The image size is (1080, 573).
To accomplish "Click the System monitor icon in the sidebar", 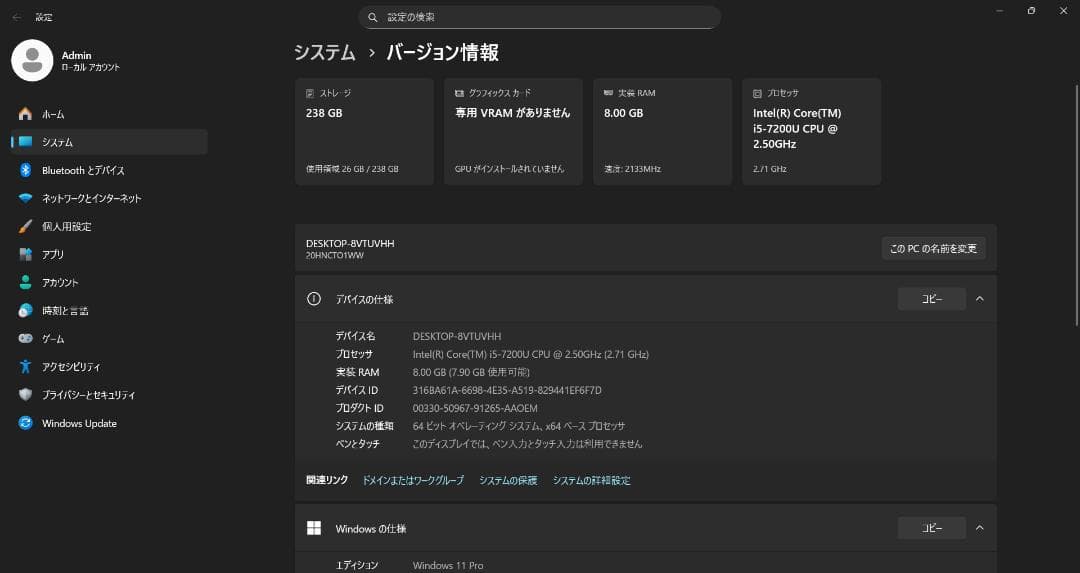I will click(25, 142).
